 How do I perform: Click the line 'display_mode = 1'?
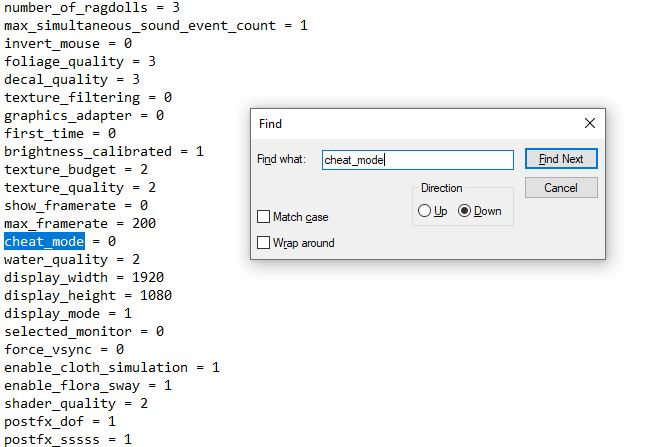coord(68,313)
